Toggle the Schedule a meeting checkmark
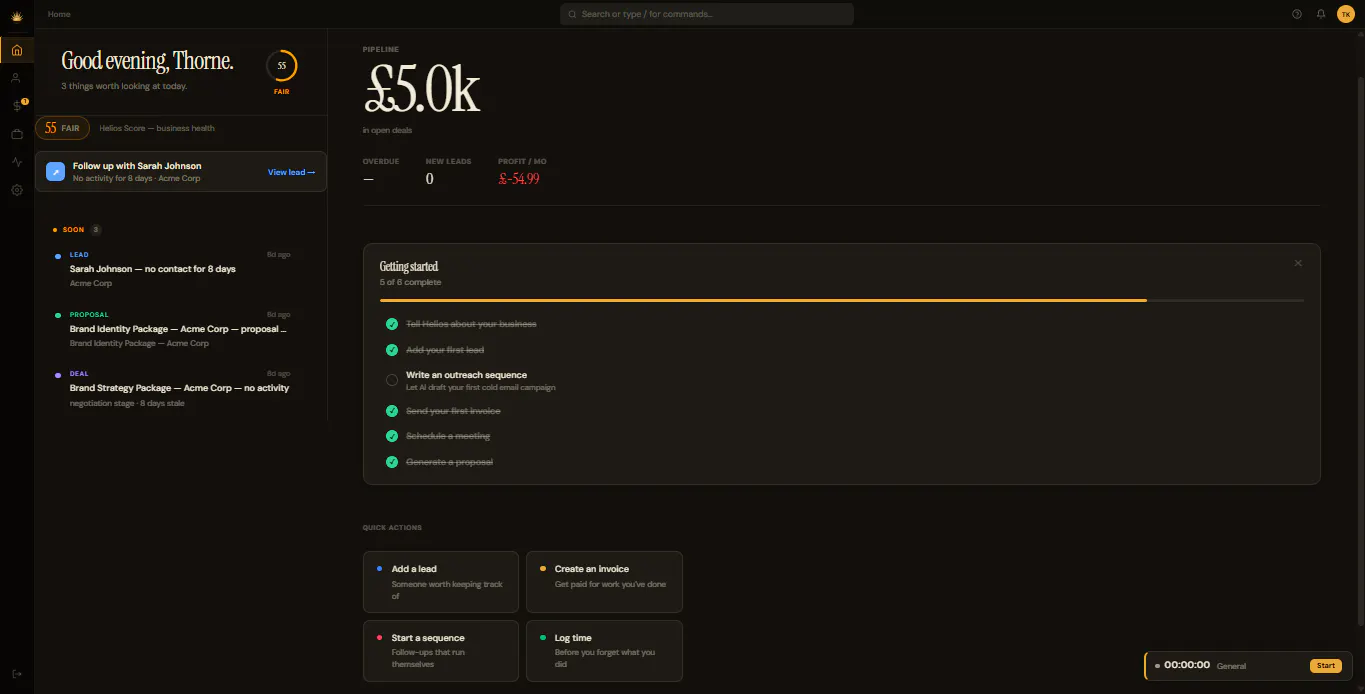This screenshot has width=1365, height=694. (392, 436)
